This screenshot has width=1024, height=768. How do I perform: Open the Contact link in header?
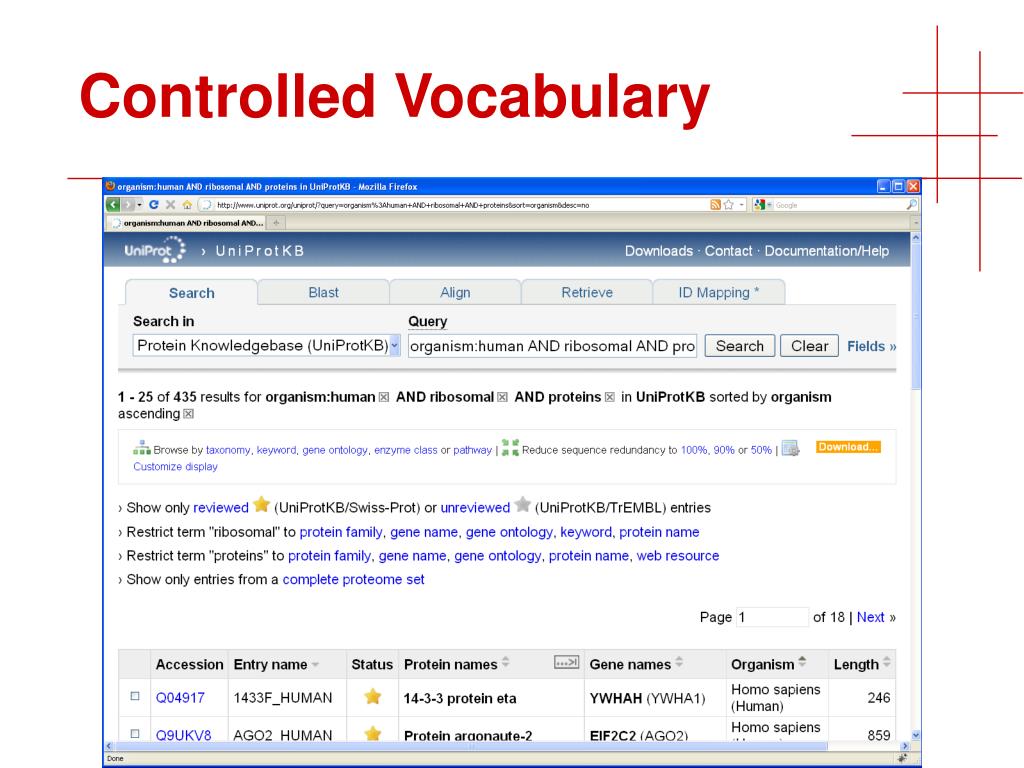point(728,251)
